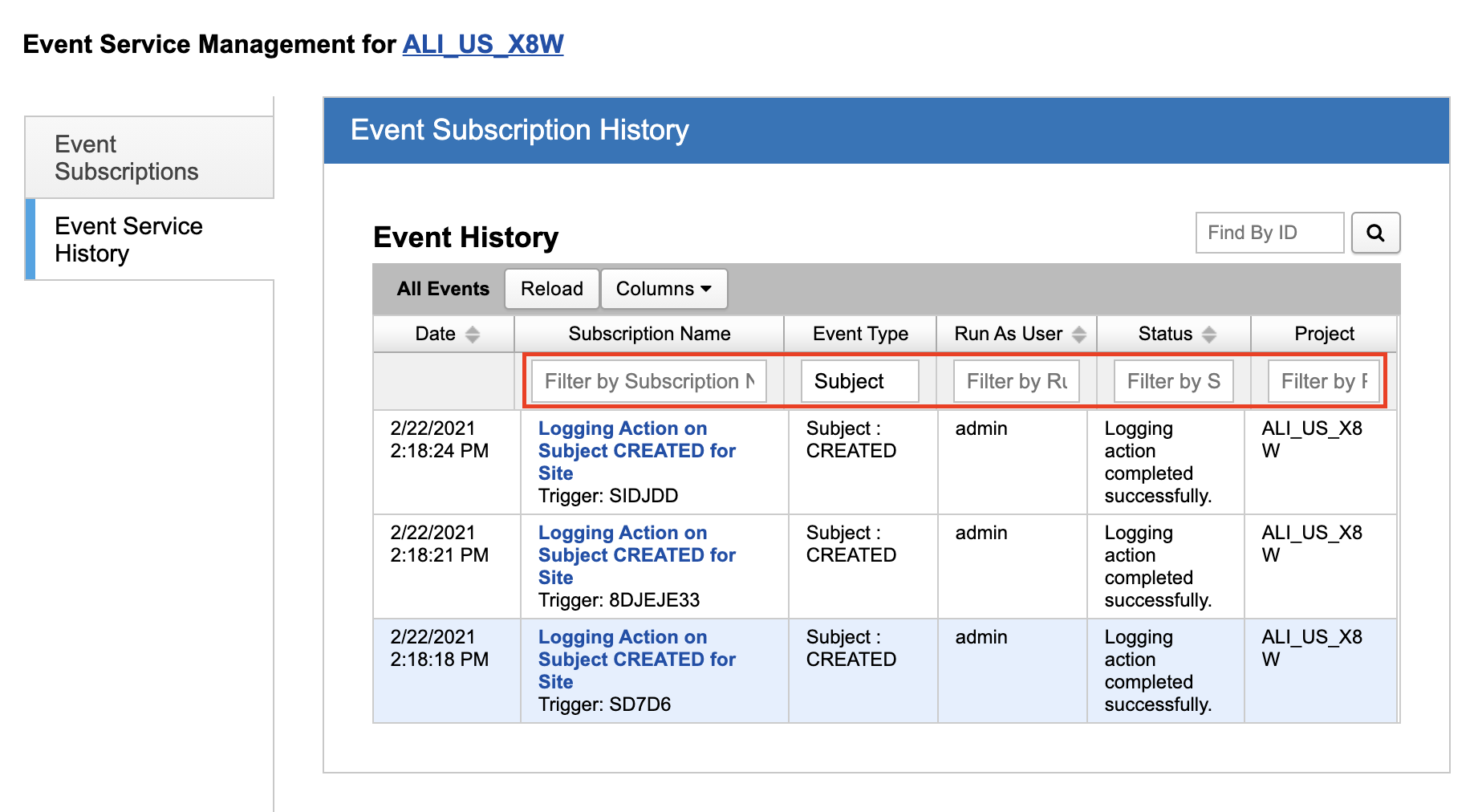Sort by Date column arrows
The height and width of the screenshot is (812, 1478).
[473, 335]
